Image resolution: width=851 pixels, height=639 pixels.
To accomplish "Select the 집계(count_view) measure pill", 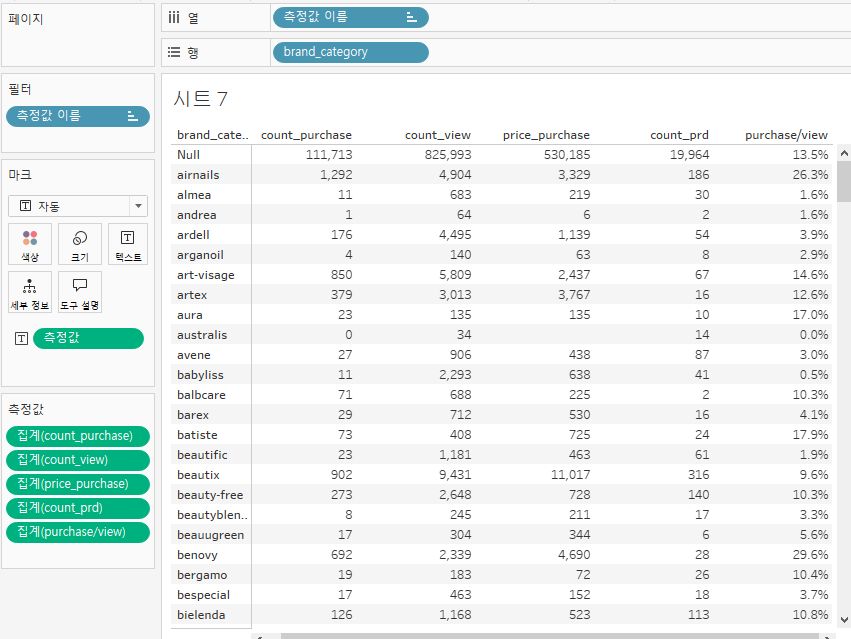I will [x=78, y=460].
